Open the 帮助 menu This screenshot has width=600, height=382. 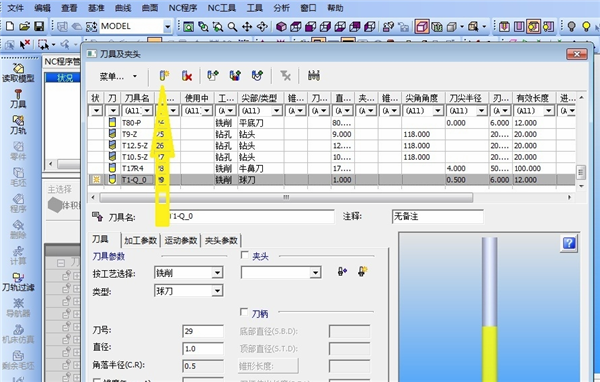tap(336, 8)
